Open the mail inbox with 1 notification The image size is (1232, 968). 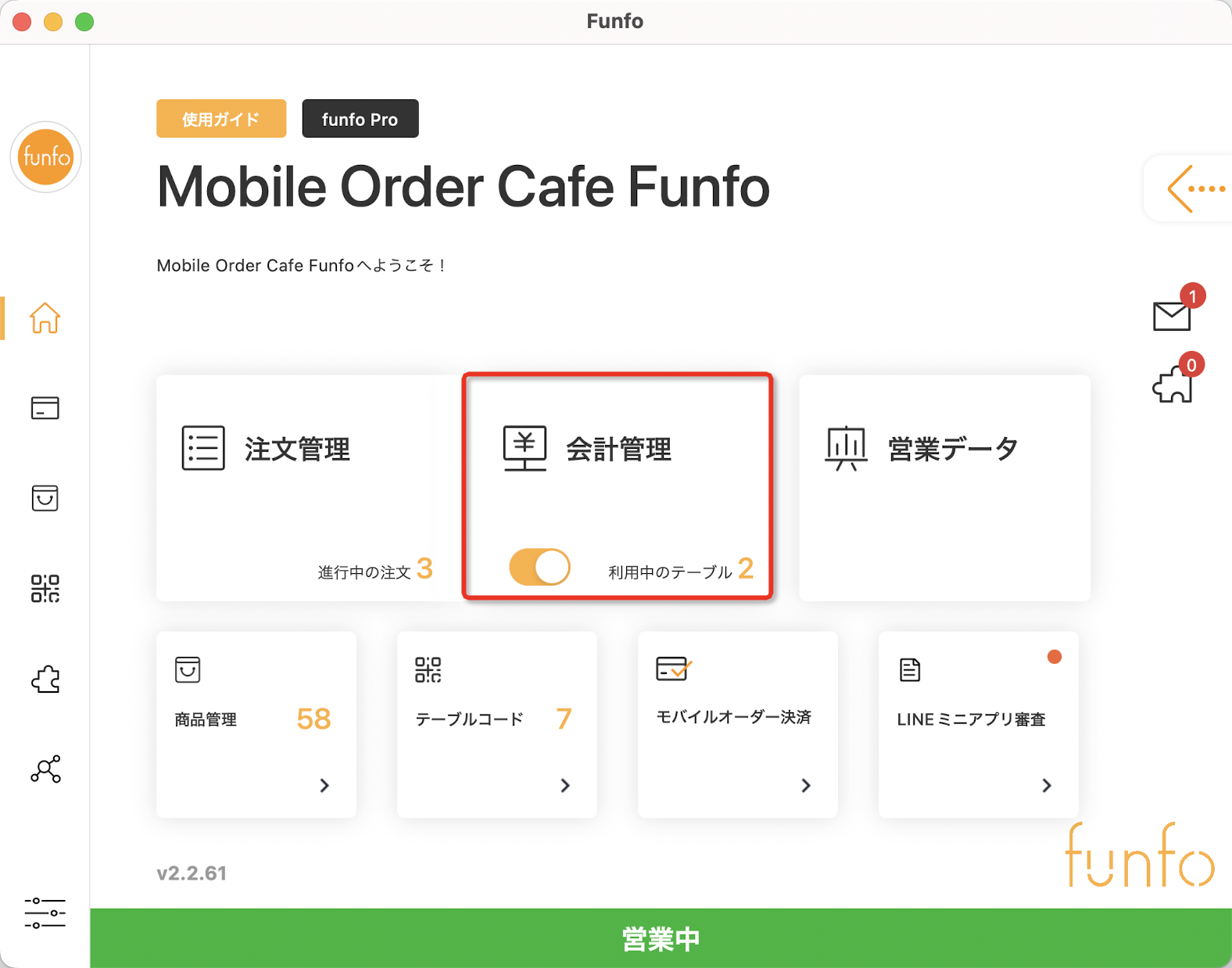point(1172,316)
